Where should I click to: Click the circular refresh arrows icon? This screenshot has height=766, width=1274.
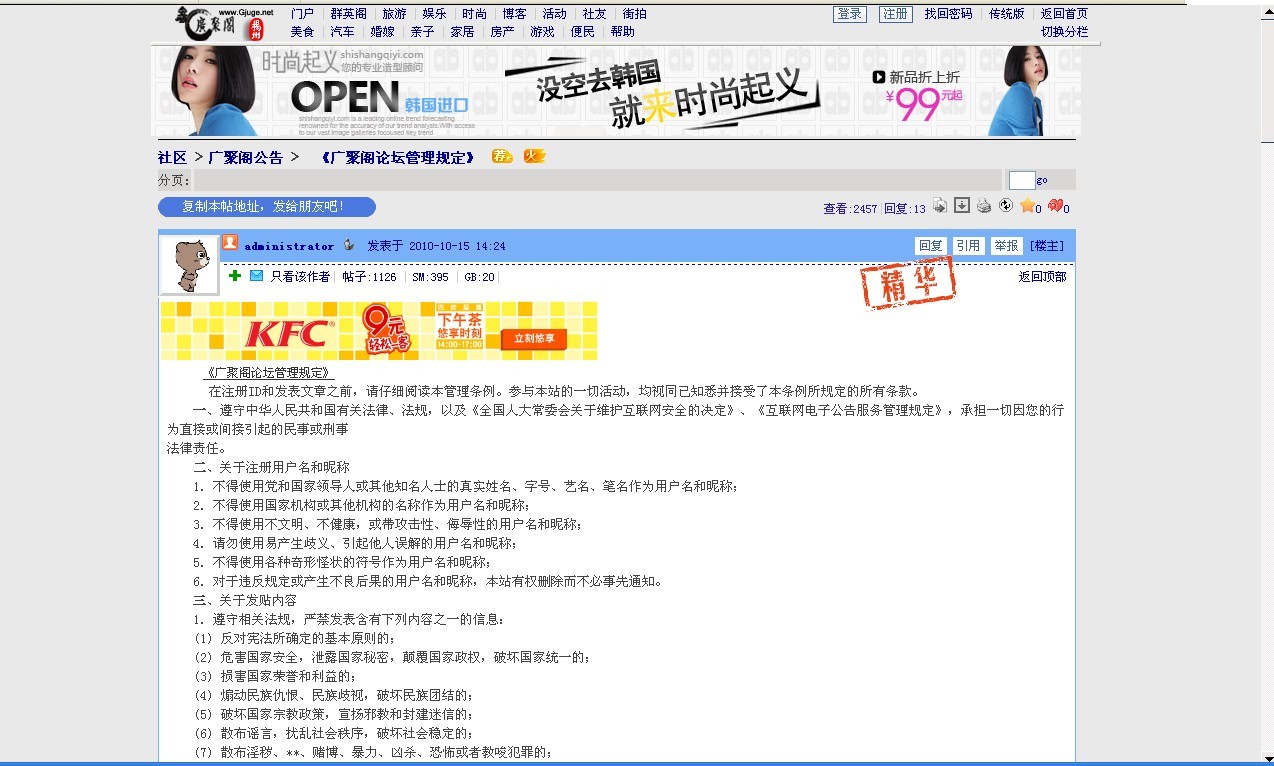(x=1006, y=205)
